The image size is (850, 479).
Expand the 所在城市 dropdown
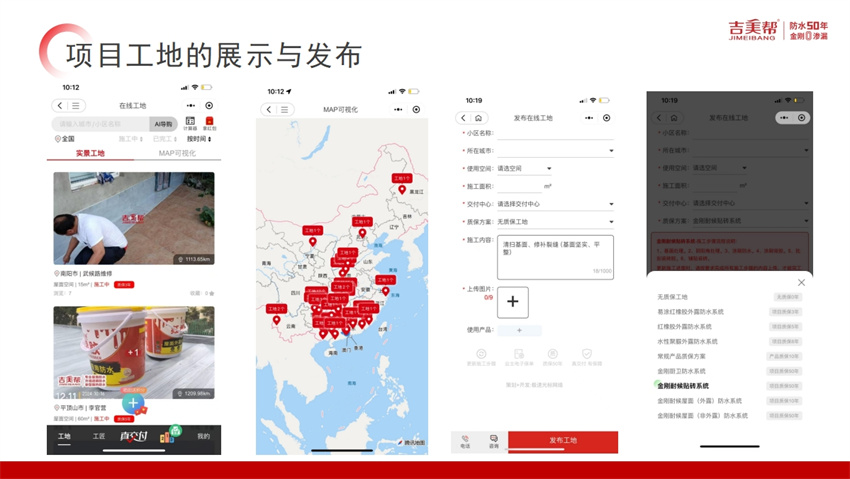point(611,151)
